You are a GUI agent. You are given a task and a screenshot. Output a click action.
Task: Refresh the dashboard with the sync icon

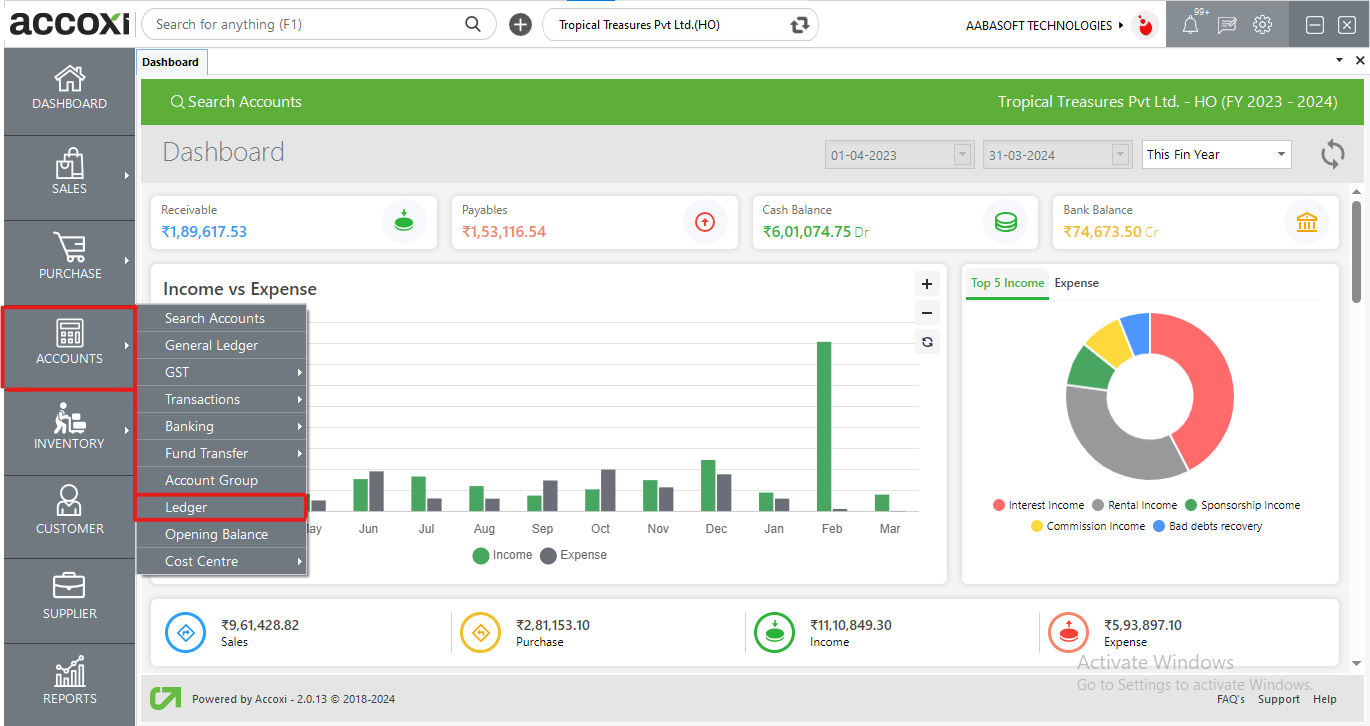point(1332,154)
